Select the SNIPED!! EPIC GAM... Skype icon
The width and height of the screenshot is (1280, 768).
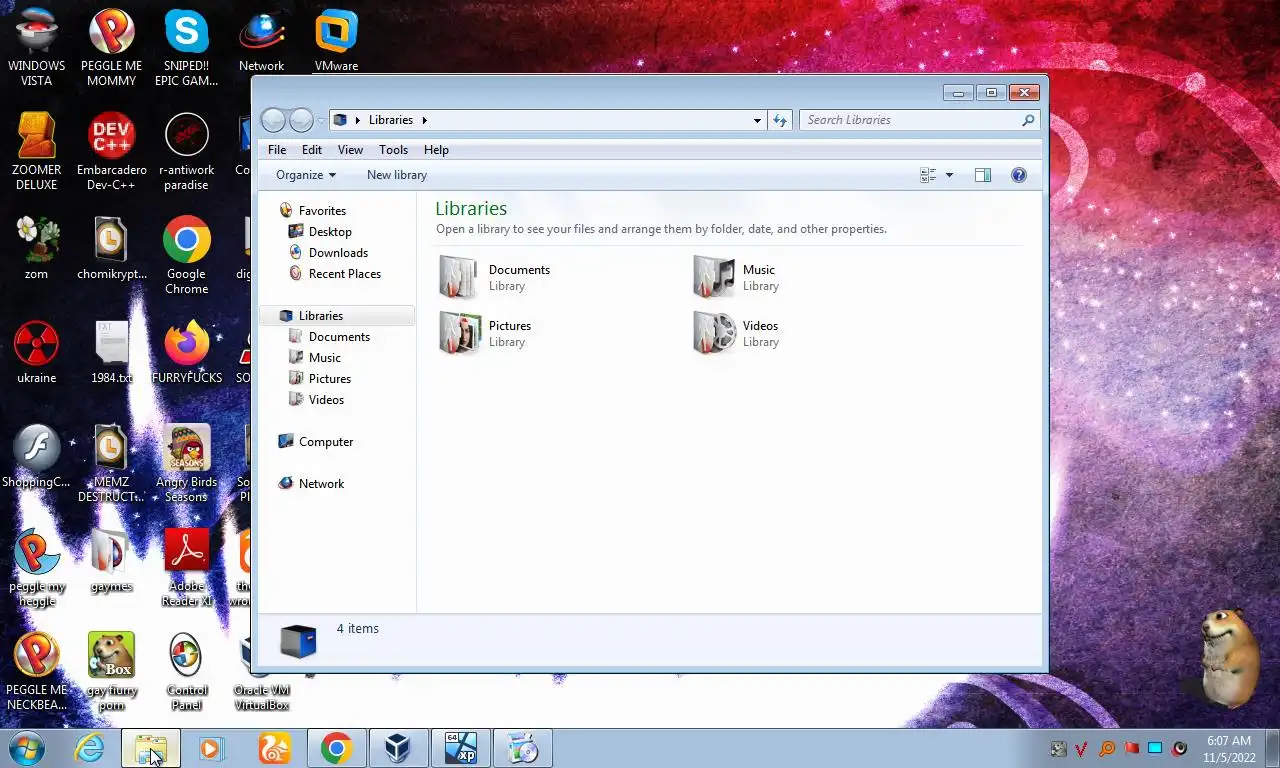click(187, 48)
